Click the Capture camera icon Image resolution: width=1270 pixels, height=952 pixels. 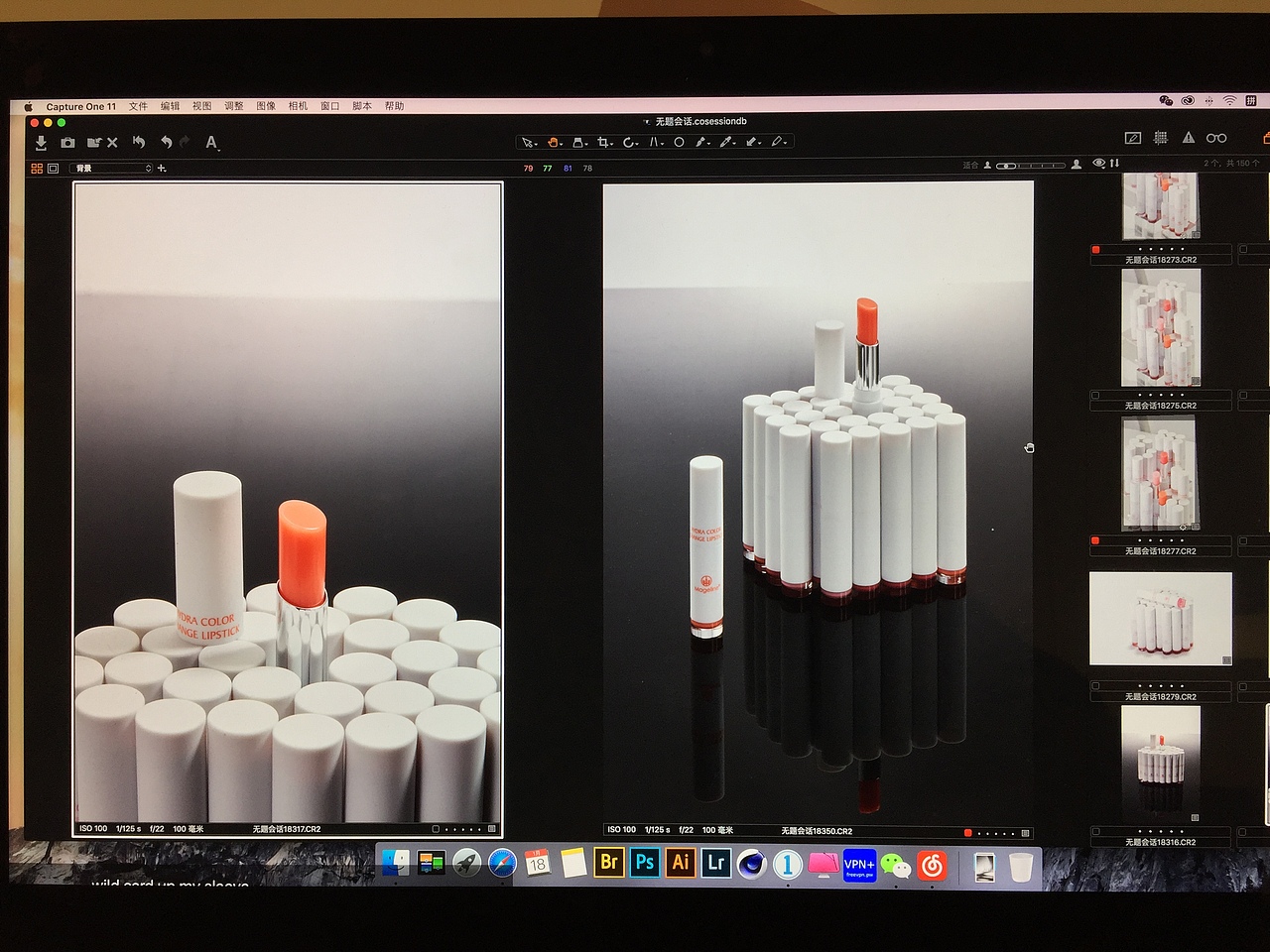click(67, 143)
